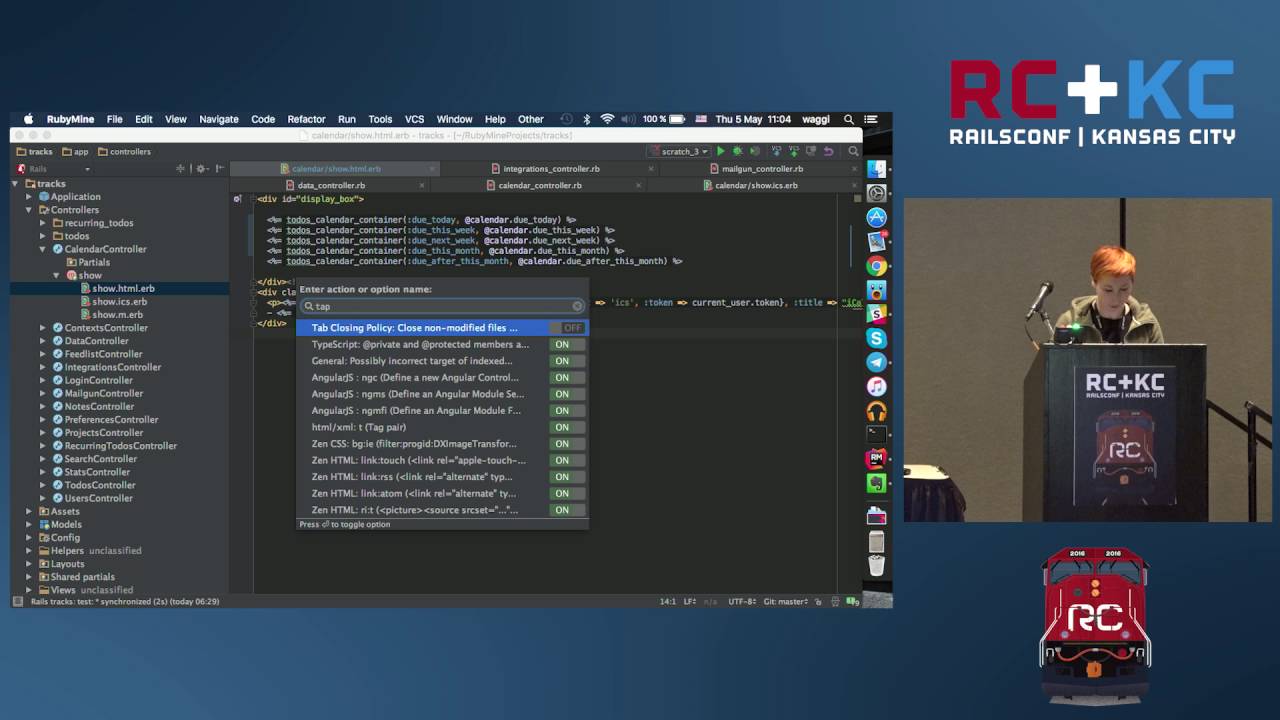Click the controllers breadcrumb
The width and height of the screenshot is (1280, 720).
[125, 152]
